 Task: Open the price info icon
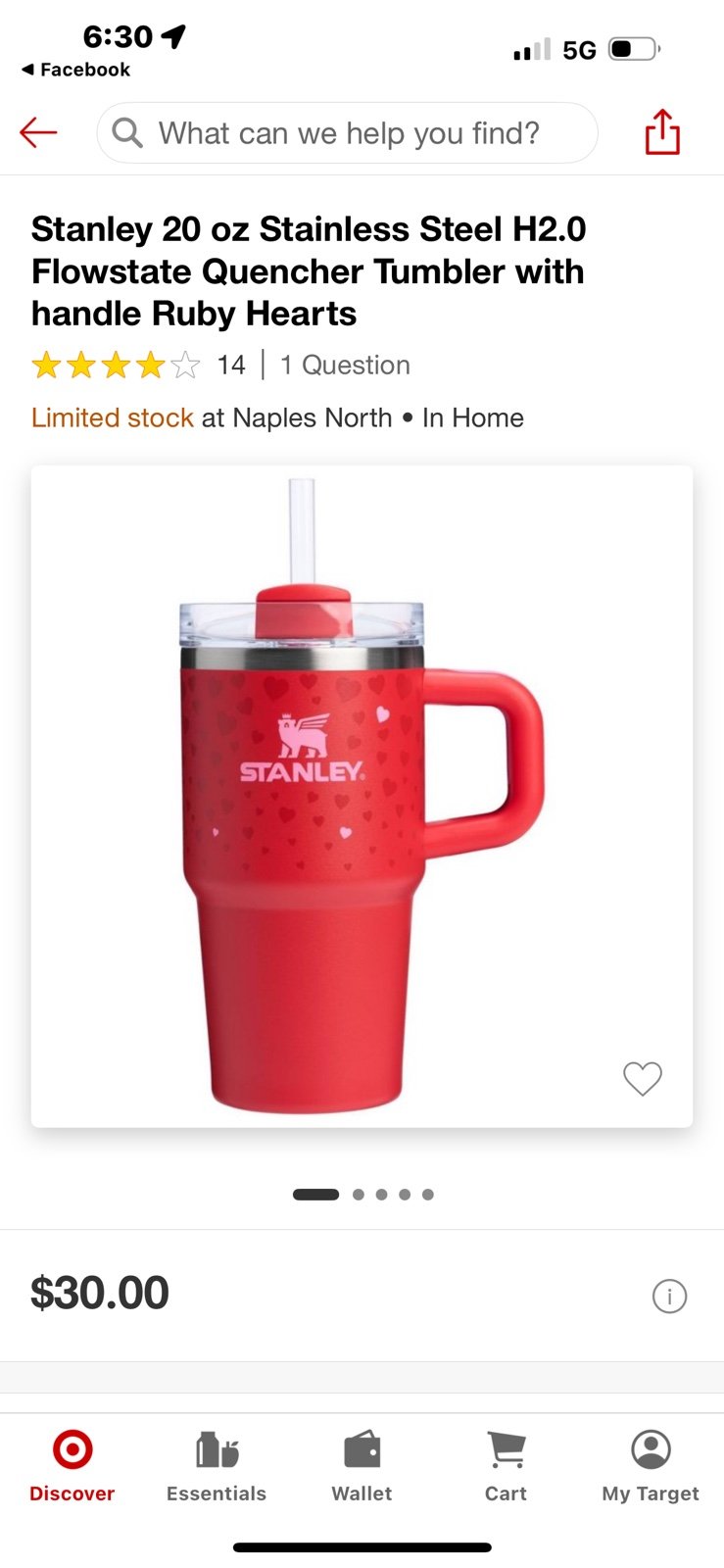(x=669, y=1296)
